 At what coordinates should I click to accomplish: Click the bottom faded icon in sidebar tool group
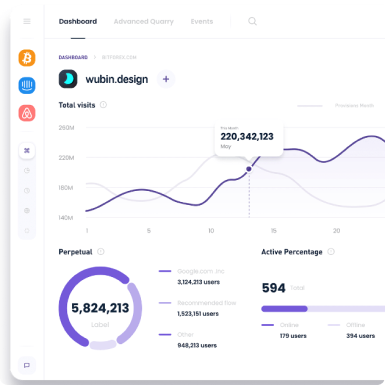click(27, 231)
